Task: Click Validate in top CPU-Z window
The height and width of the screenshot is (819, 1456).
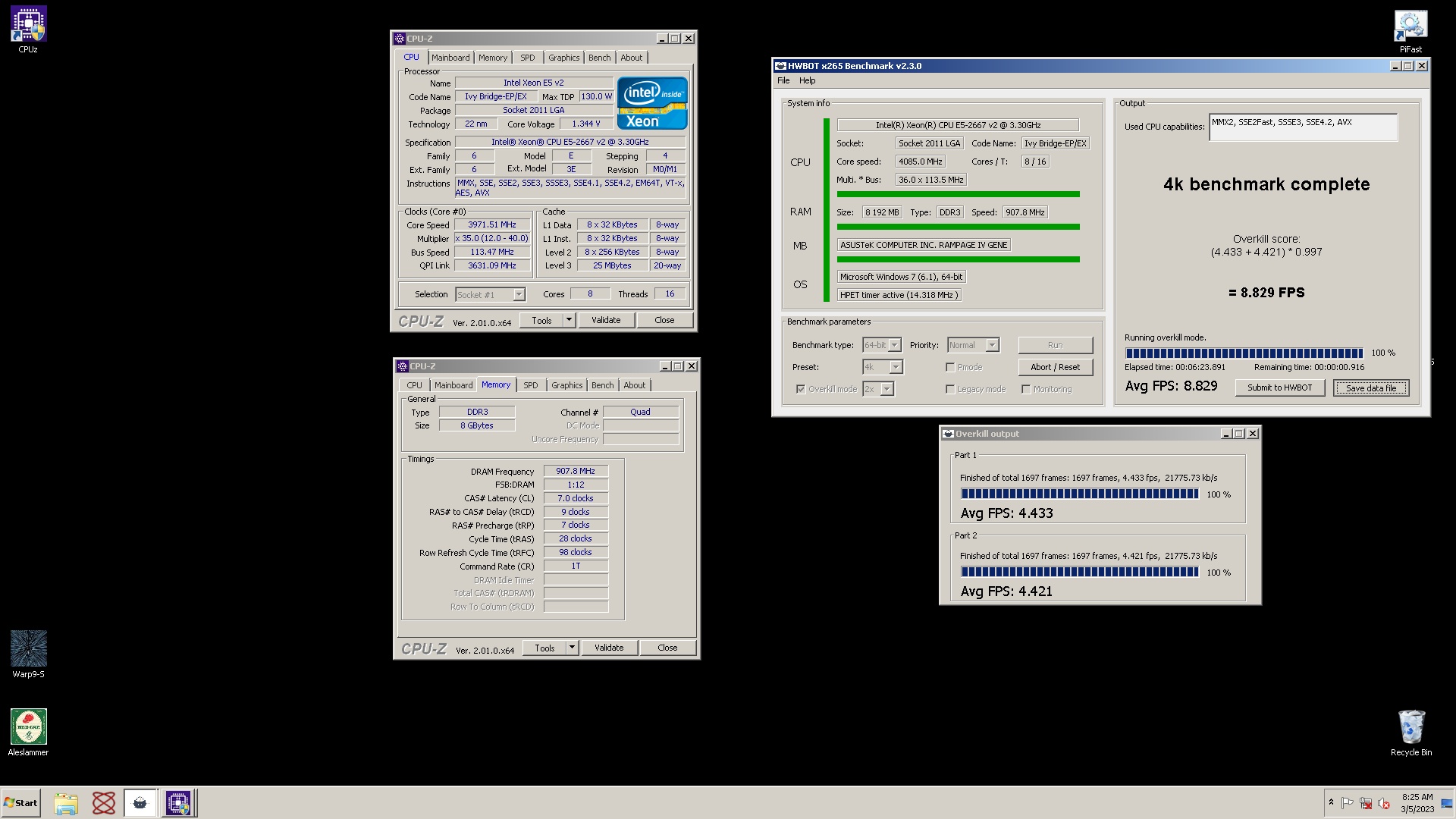Action: click(x=606, y=320)
